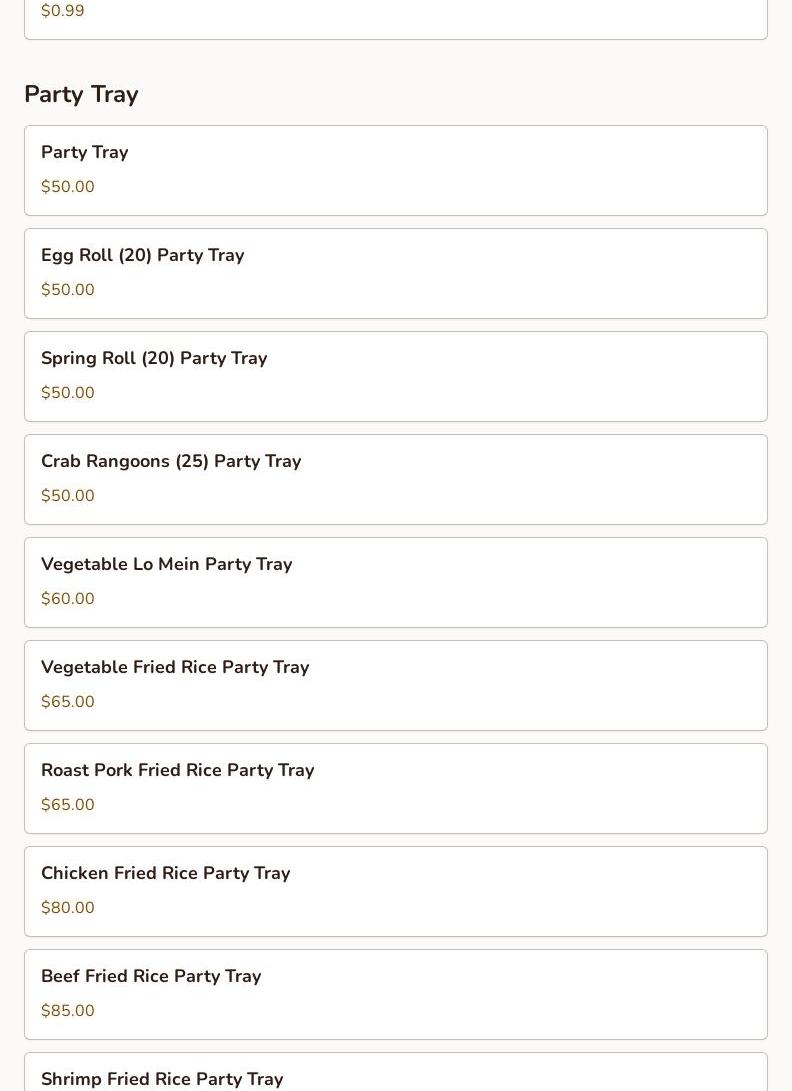This screenshot has height=1091, width=792.
Task: Open Shrimp Fried Rice Party Tray item
Action: [395, 1076]
